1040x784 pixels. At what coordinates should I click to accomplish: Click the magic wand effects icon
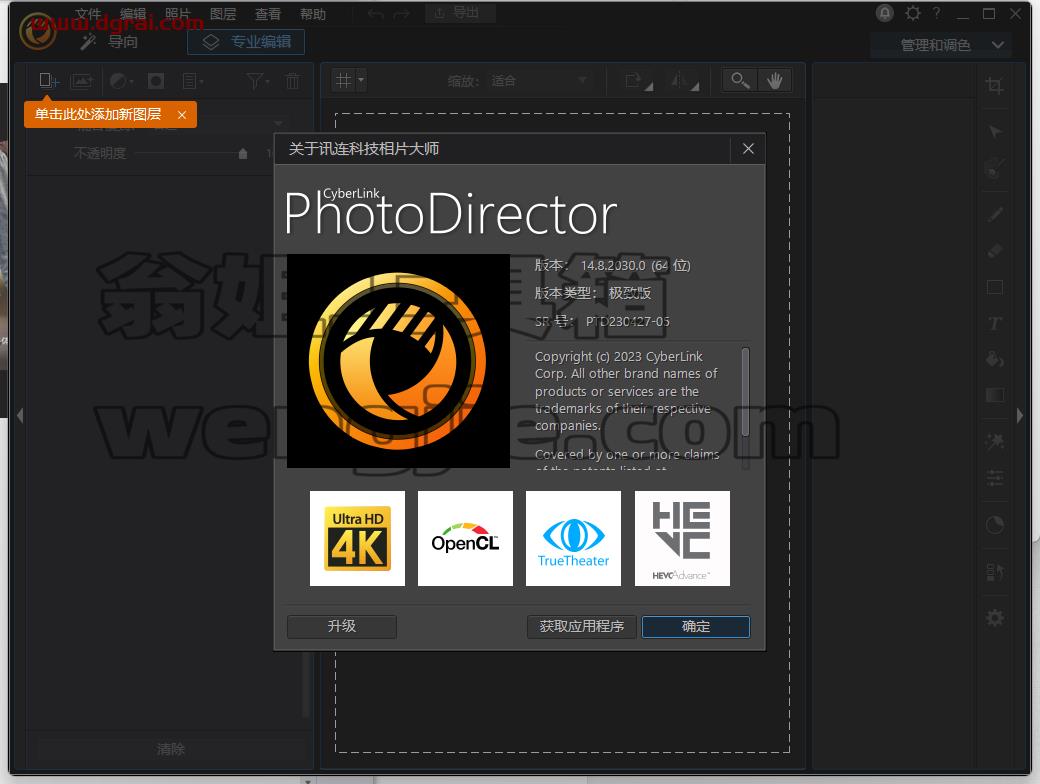994,441
